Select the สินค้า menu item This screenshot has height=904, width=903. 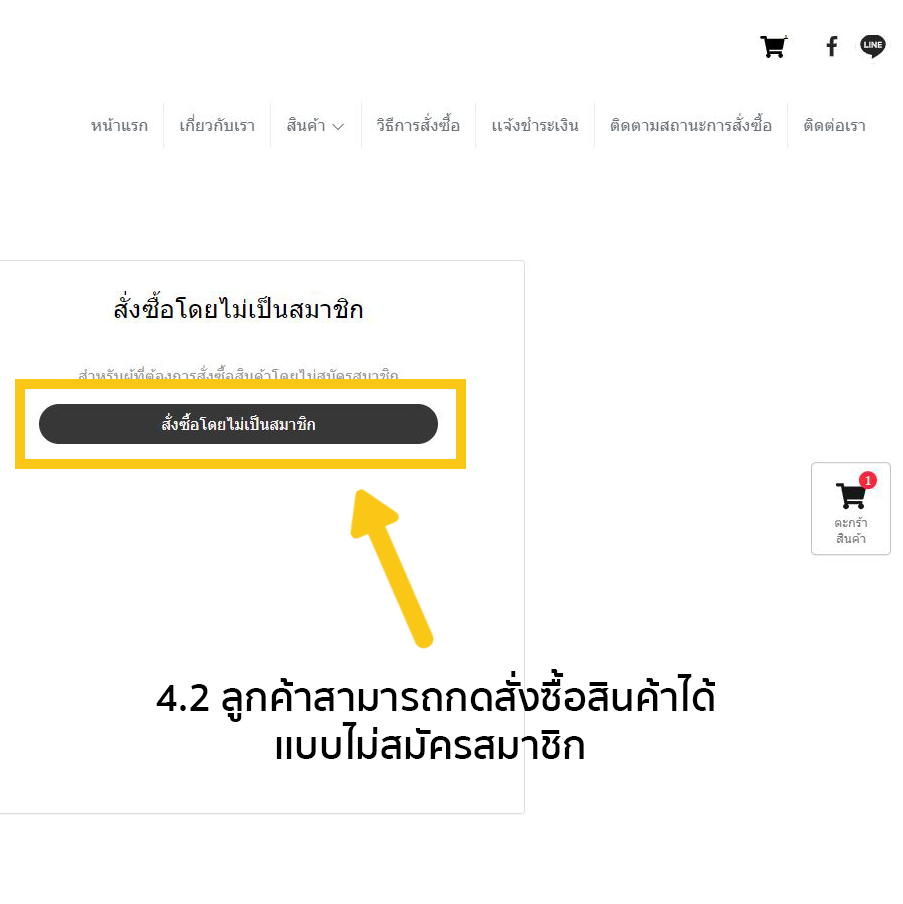tap(306, 125)
